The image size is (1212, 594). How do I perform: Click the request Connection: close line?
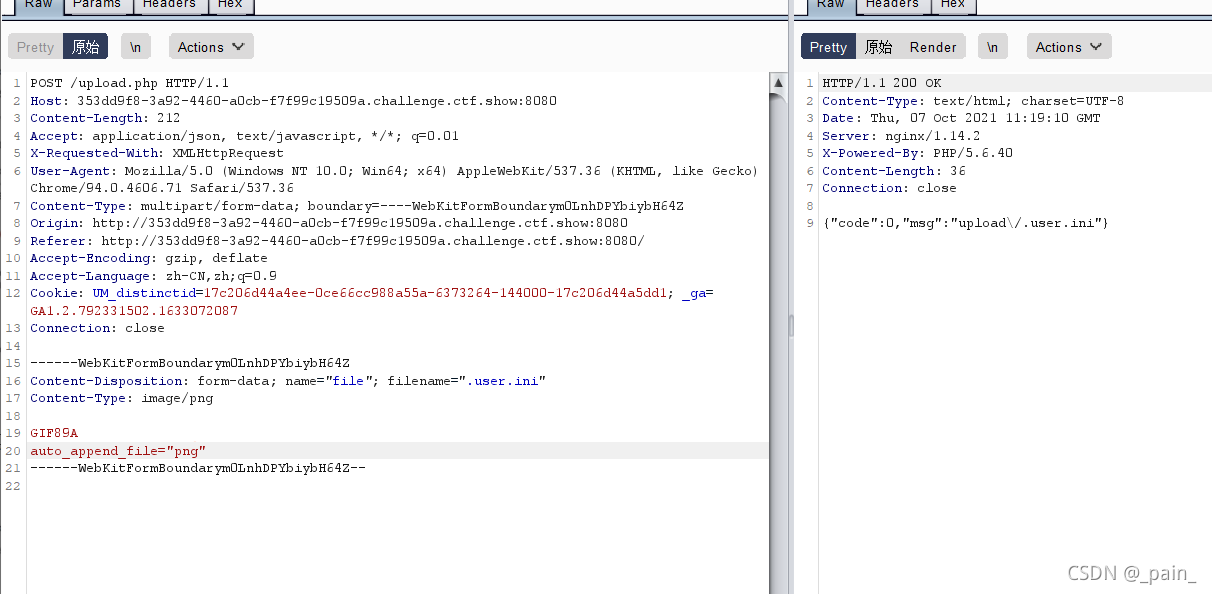coord(97,328)
